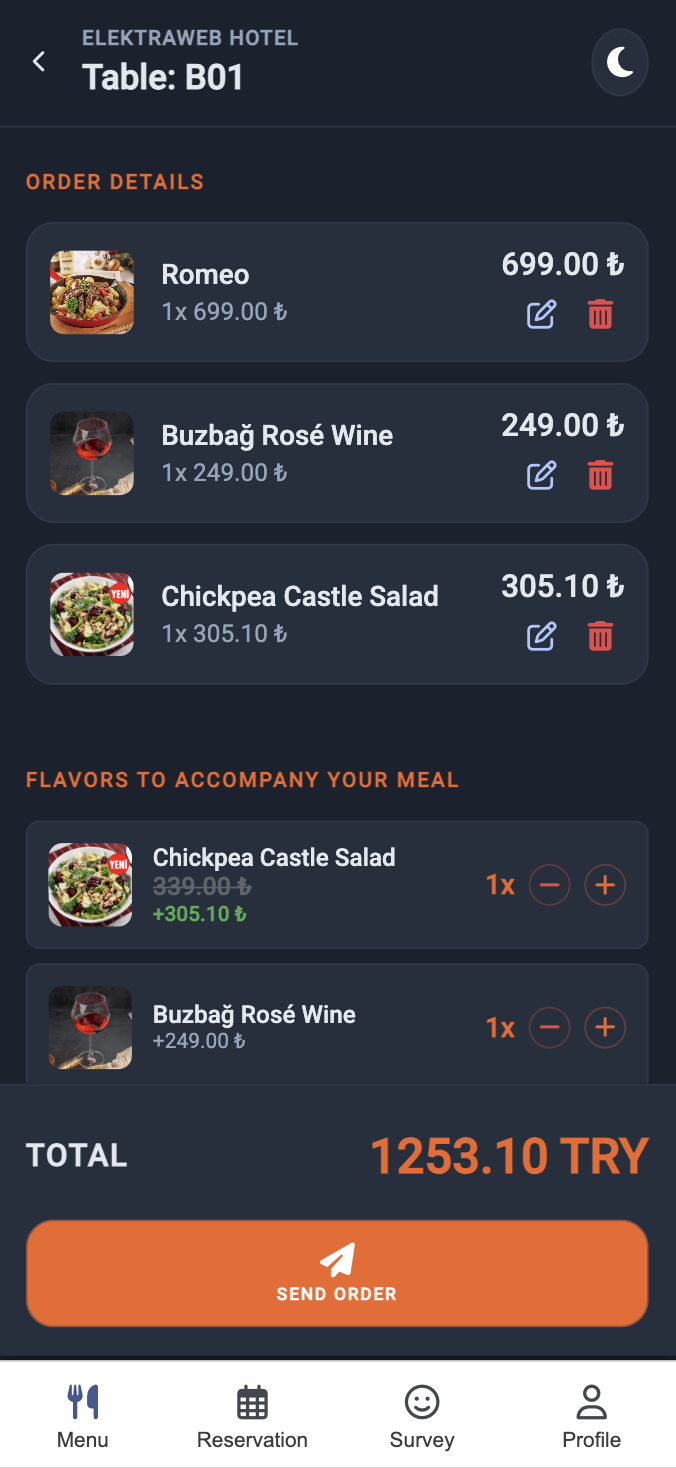Delete Romeo from the order
This screenshot has height=1468, width=676.
[600, 315]
